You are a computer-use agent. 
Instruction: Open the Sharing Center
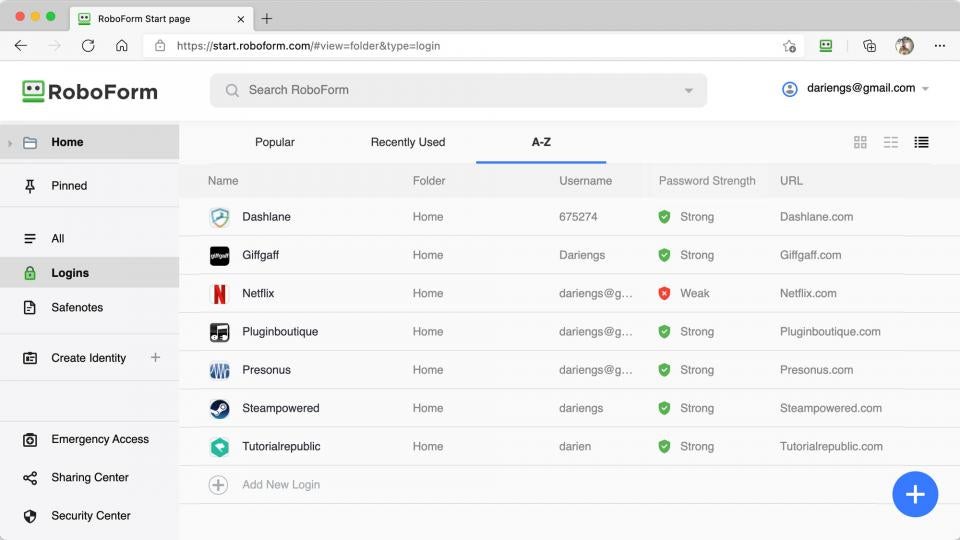point(89,478)
